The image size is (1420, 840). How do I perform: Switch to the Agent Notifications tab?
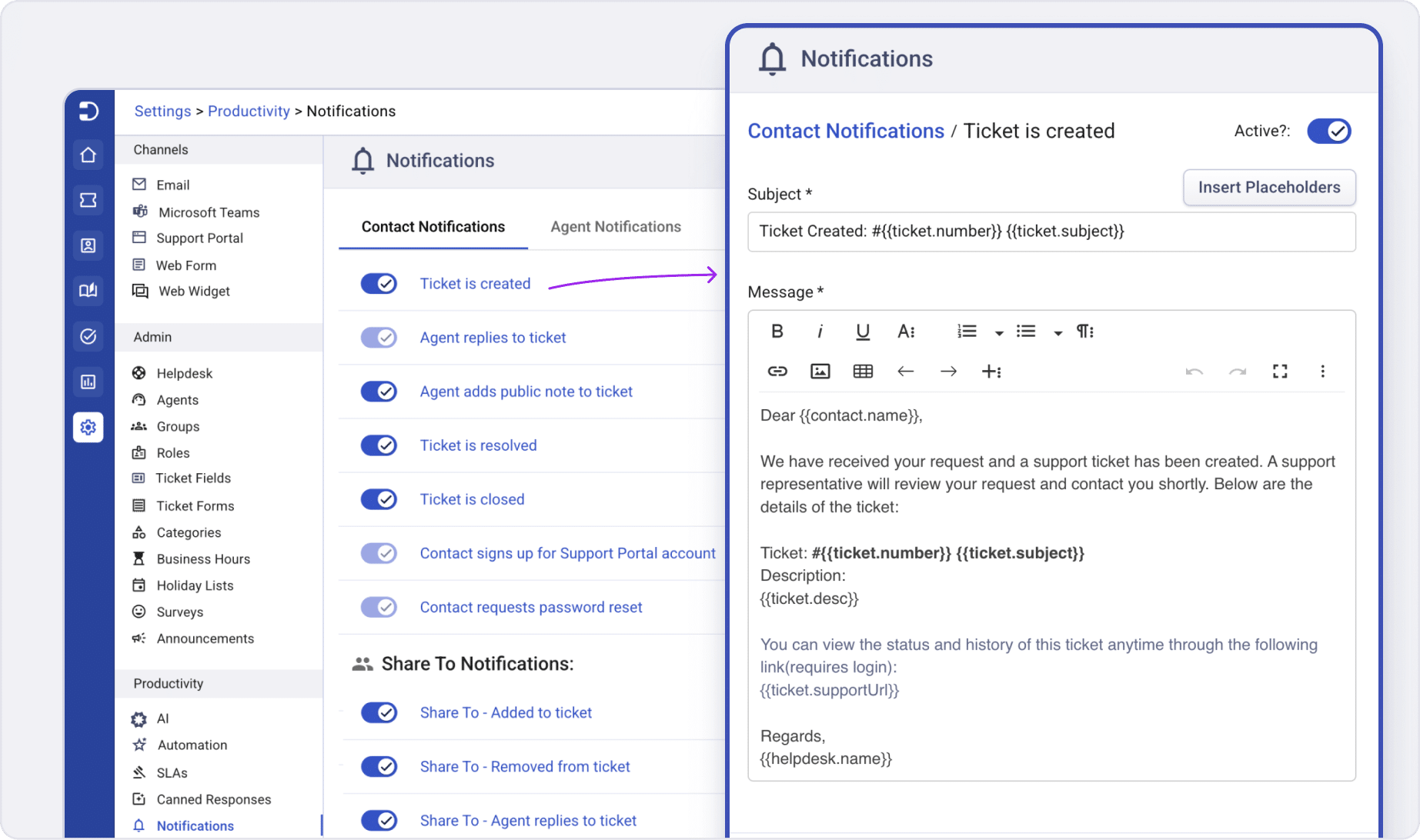point(615,226)
